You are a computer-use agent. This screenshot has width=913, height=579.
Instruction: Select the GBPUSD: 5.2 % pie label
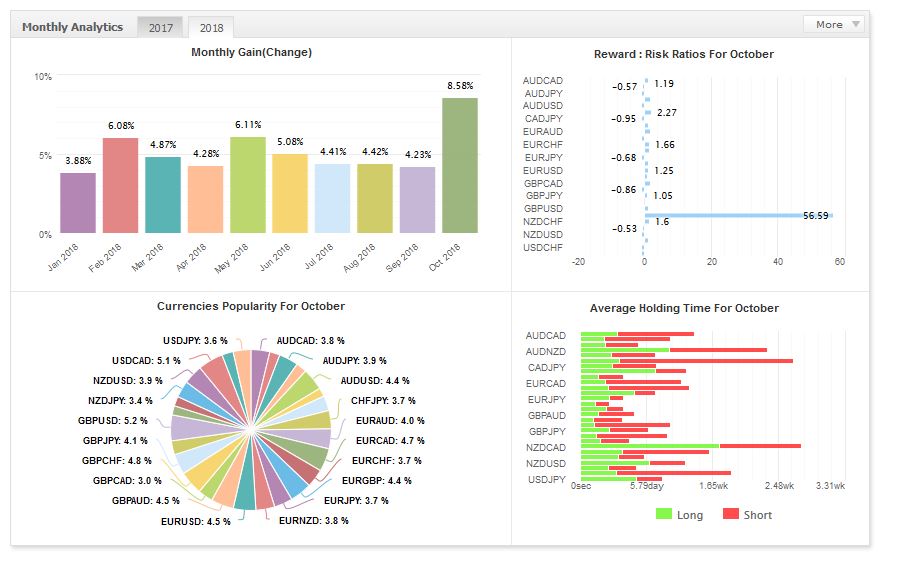(112, 421)
